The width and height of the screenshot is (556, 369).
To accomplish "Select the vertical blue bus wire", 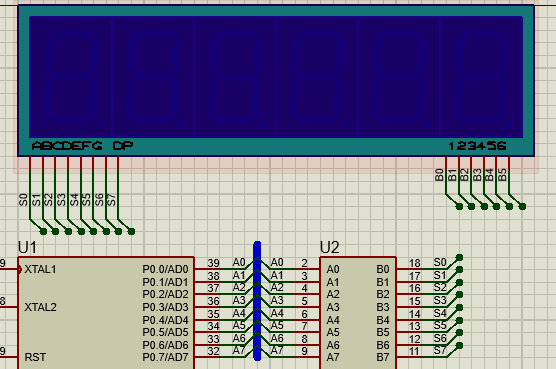I will (x=257, y=301).
